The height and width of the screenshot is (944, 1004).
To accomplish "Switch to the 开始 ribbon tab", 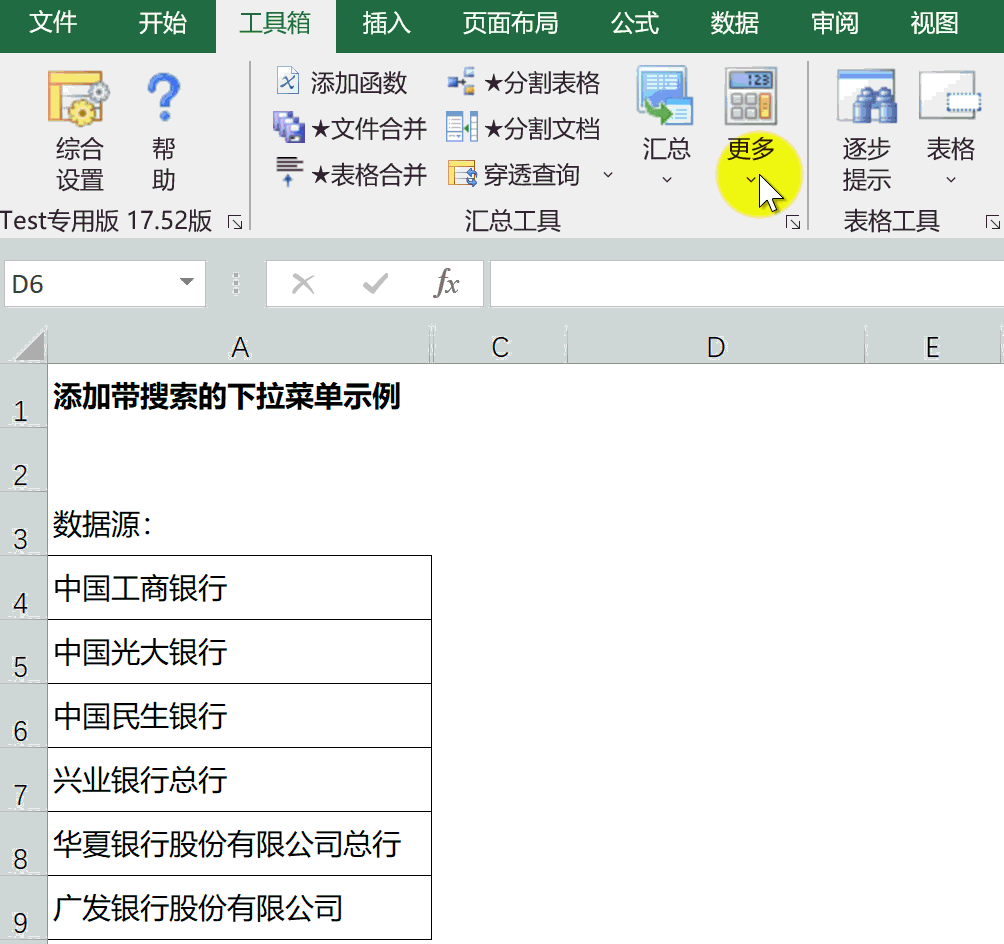I will (162, 24).
